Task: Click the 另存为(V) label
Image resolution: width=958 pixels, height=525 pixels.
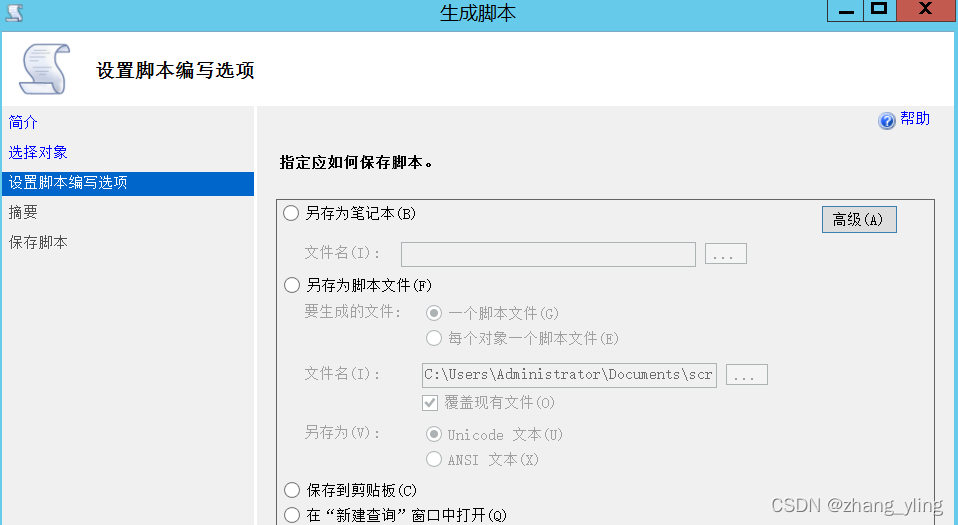Action: click(x=342, y=433)
